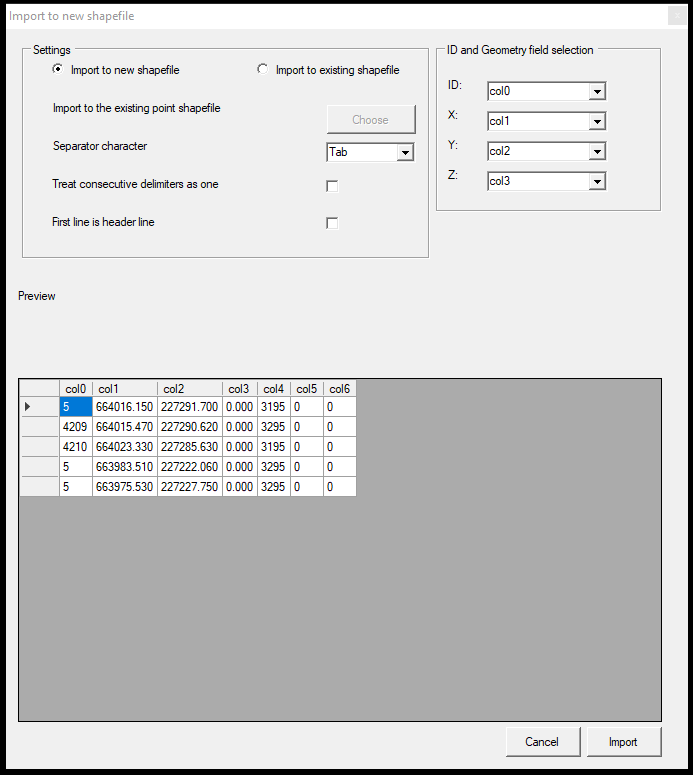The image size is (693, 775).
Task: Select the cell containing 4209
Action: coord(76,427)
